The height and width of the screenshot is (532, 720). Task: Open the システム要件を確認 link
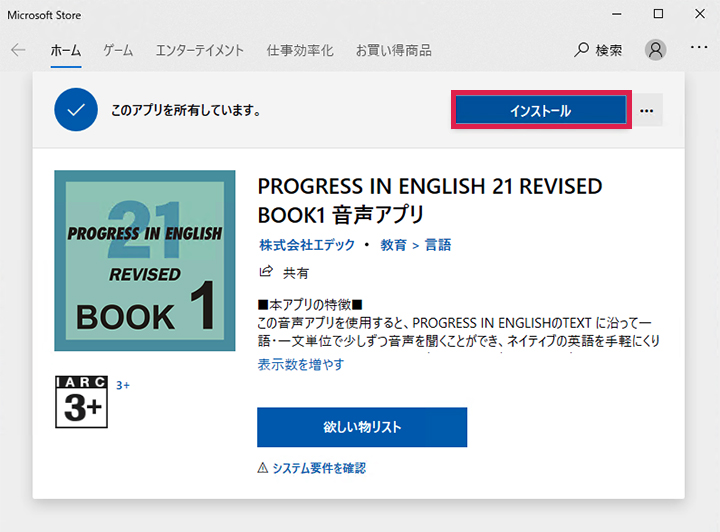[319, 468]
